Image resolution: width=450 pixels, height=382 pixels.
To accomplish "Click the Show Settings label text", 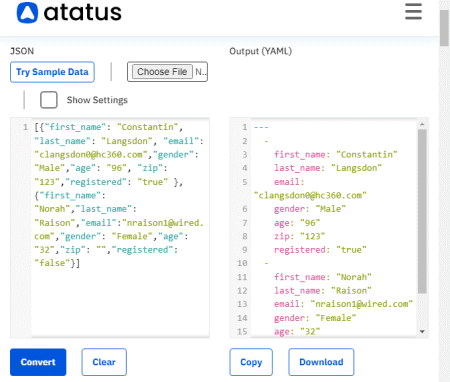I will point(97,100).
